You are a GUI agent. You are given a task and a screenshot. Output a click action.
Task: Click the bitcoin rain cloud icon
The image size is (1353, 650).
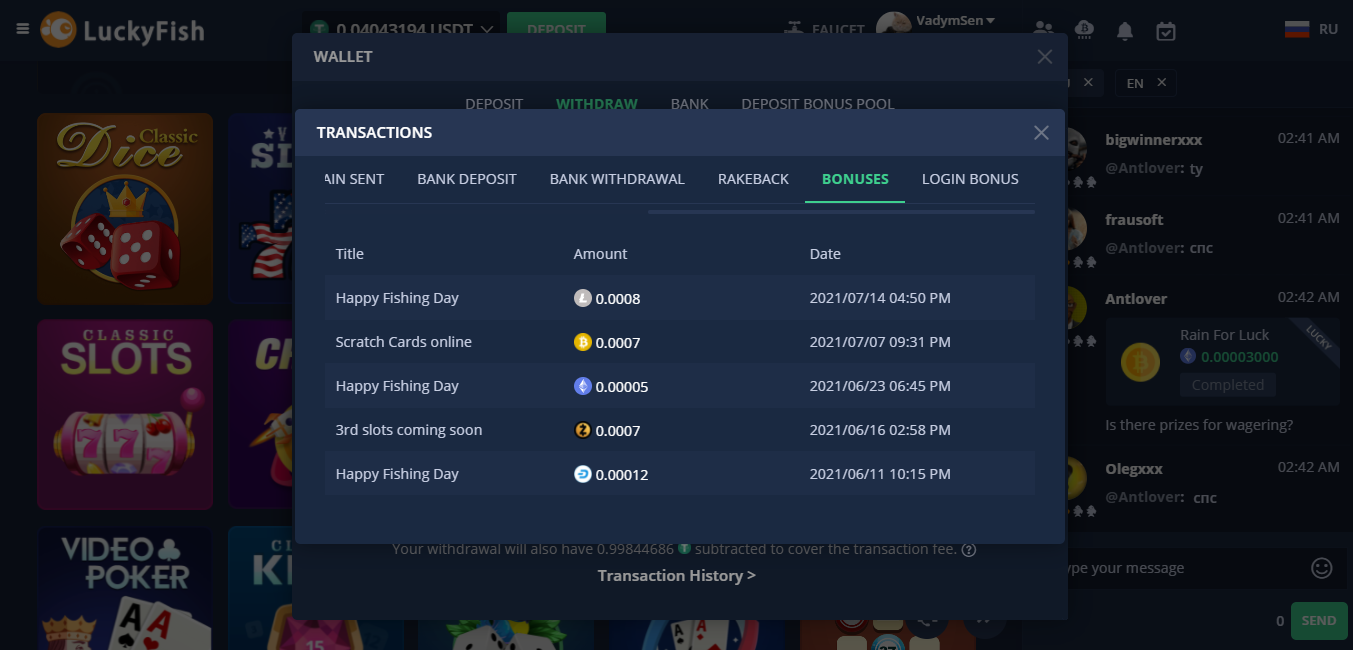coord(1084,30)
